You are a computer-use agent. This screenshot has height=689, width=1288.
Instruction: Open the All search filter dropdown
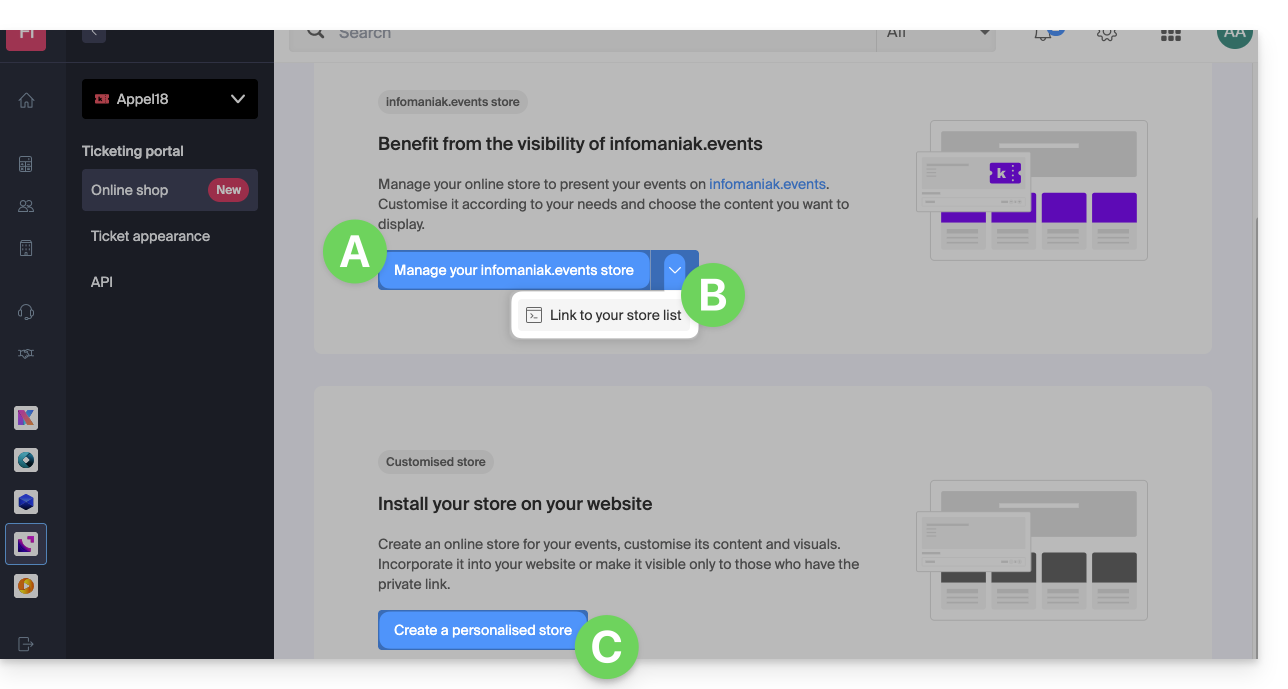(x=936, y=35)
